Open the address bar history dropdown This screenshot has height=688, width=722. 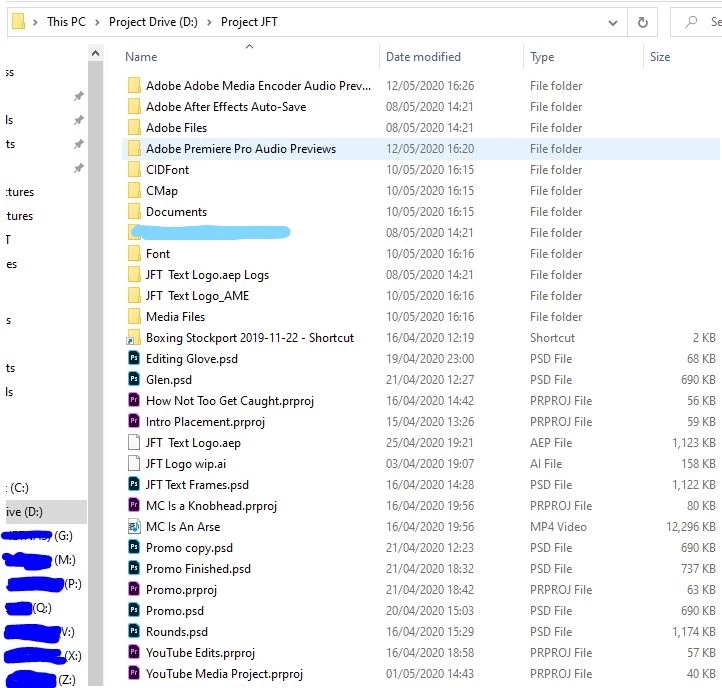coord(613,22)
